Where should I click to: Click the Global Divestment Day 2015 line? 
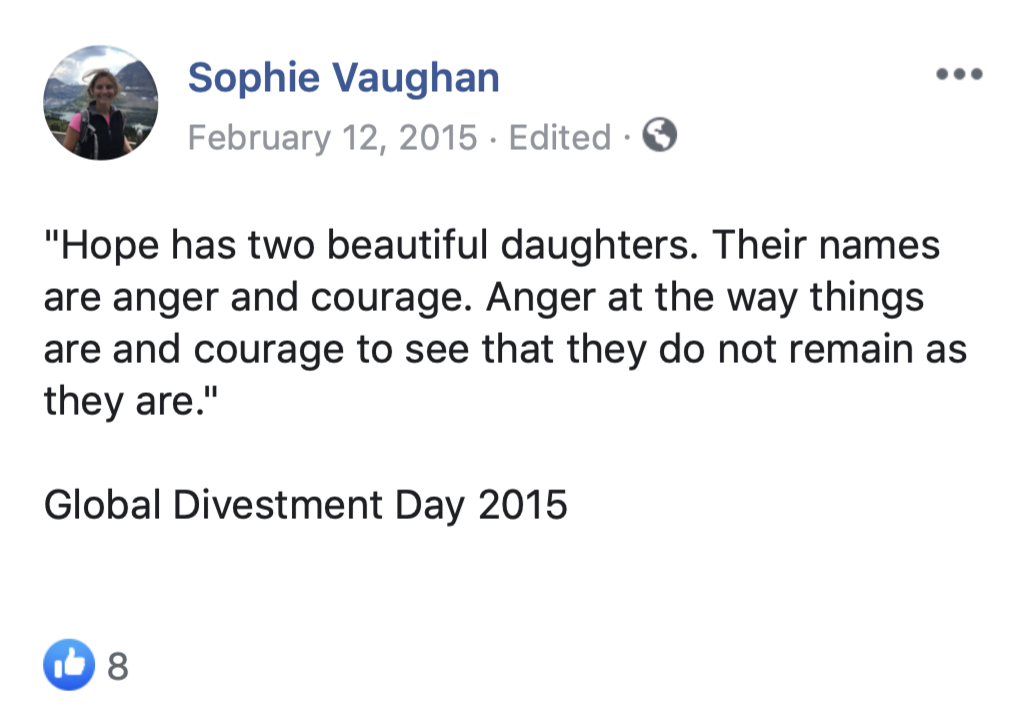pos(305,505)
